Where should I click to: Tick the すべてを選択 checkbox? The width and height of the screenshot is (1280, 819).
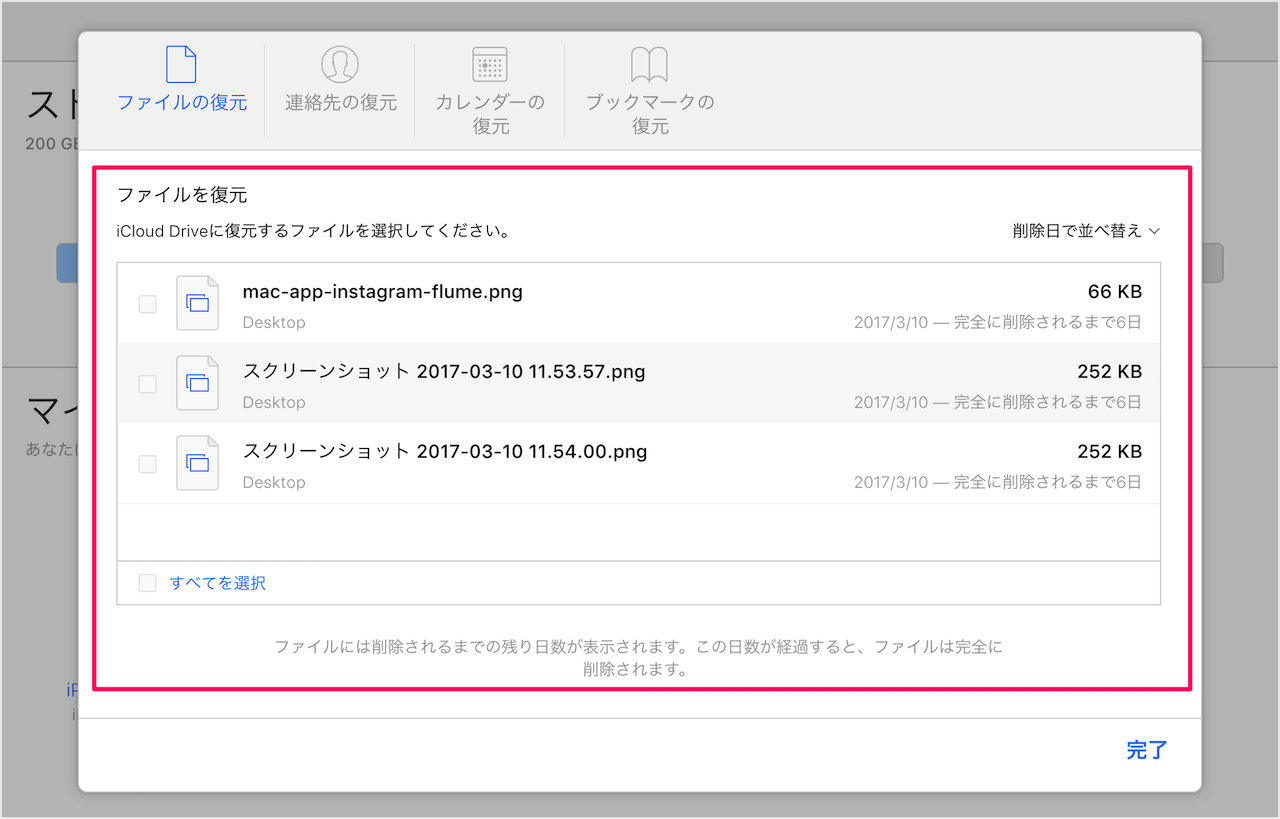147,583
